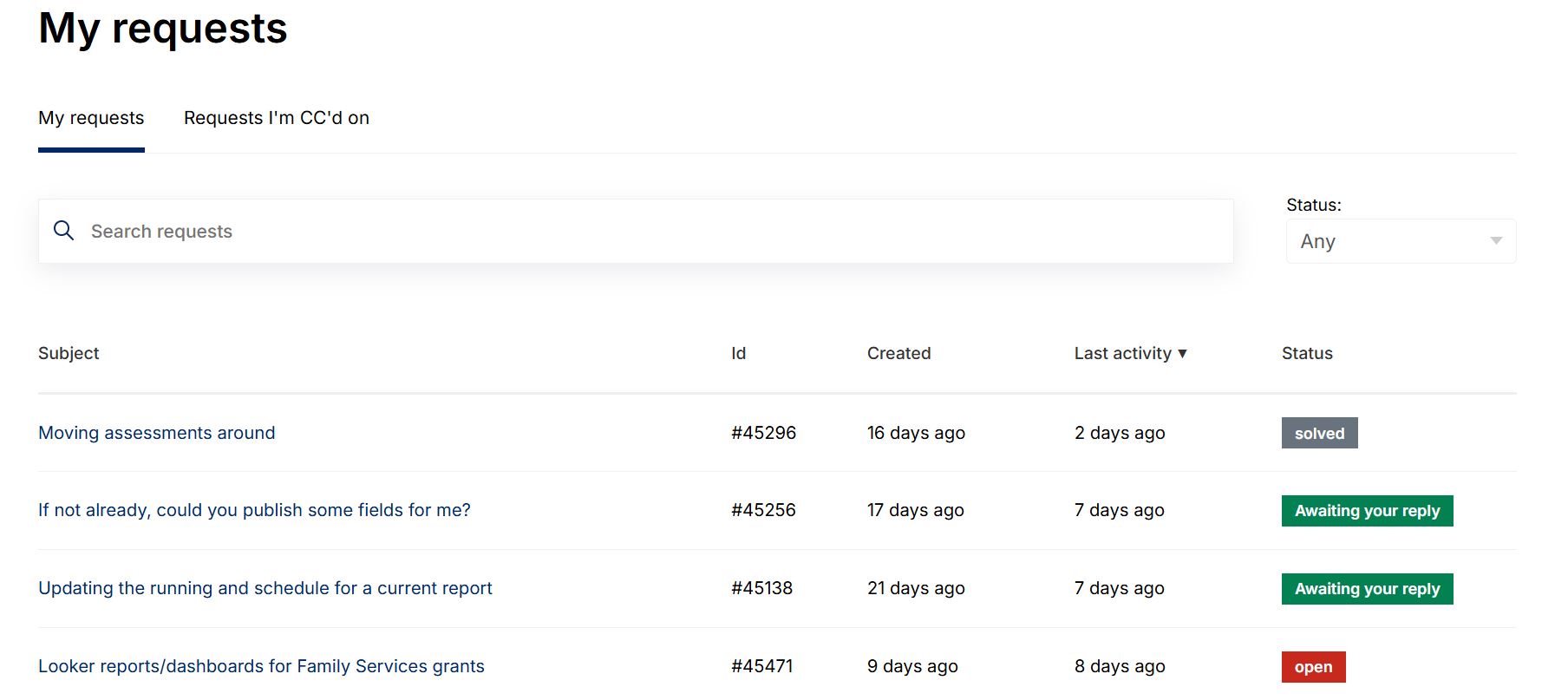
Task: Click Awaiting your reply badge for #45138
Action: click(x=1367, y=589)
